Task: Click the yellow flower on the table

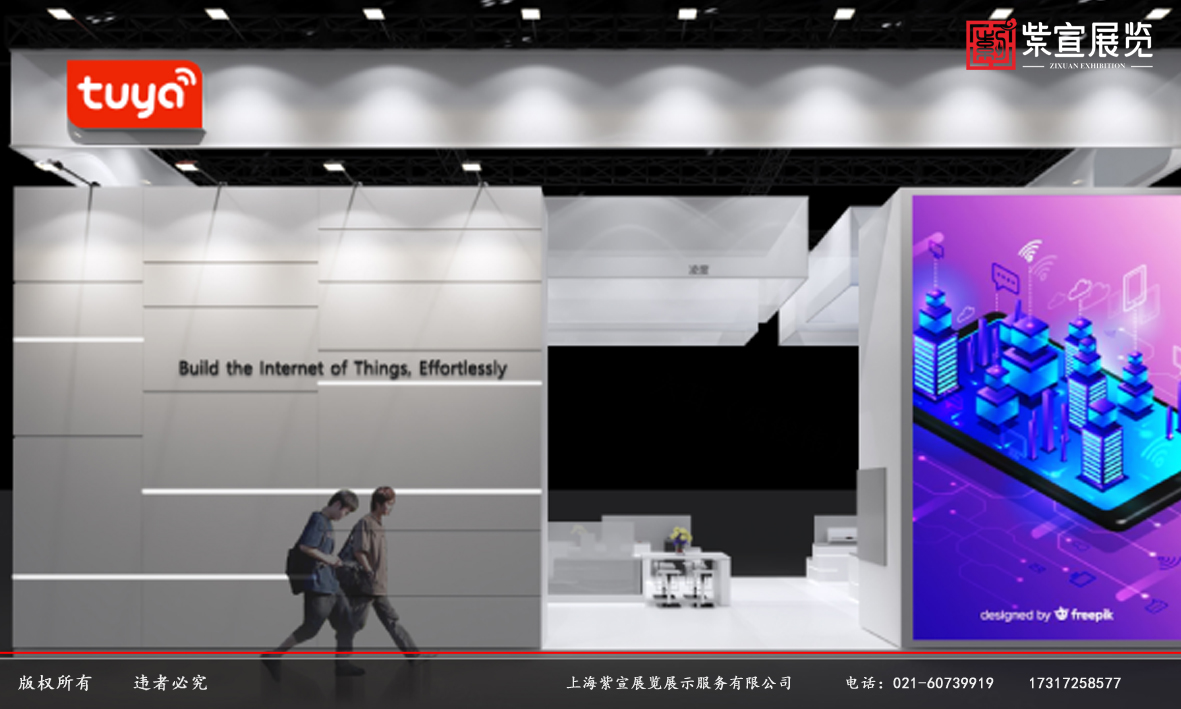Action: (680, 537)
